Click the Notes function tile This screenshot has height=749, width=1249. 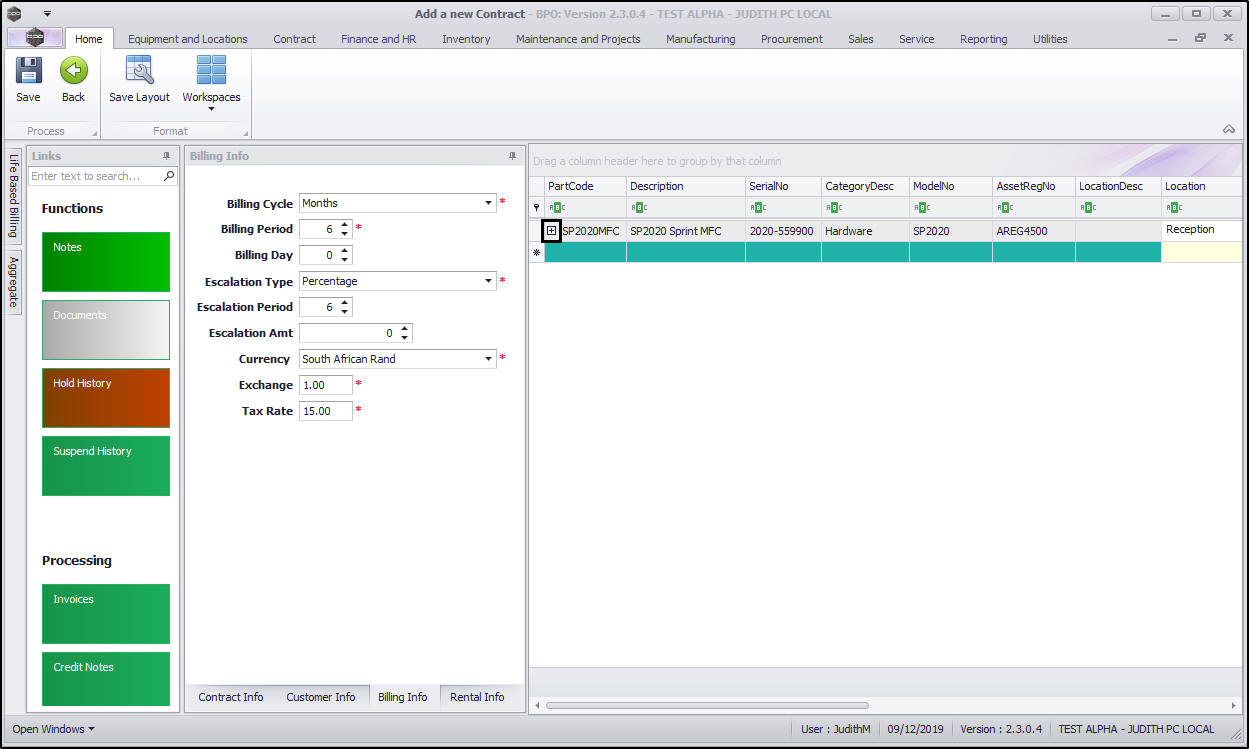[x=106, y=262]
